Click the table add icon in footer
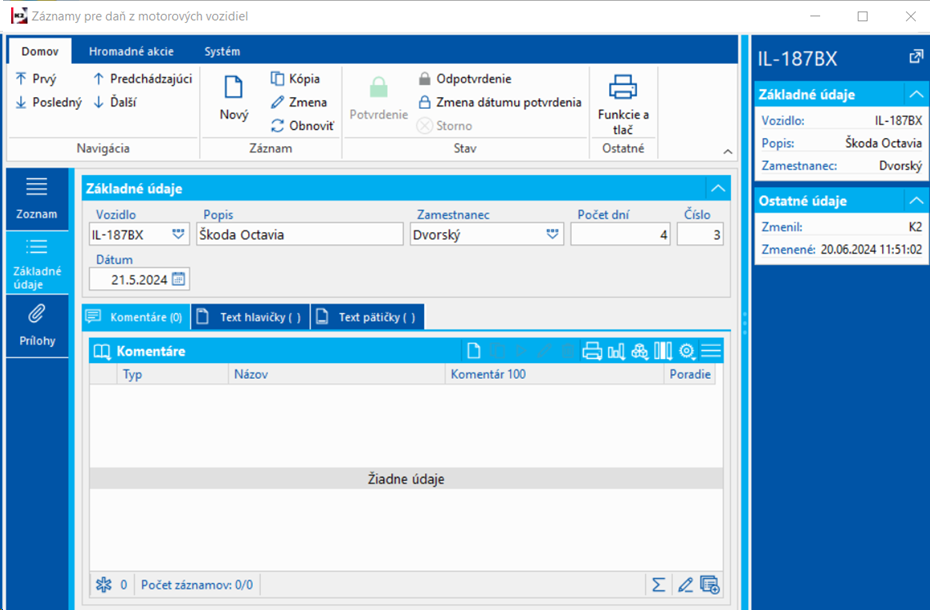Viewport: 930px width, 610px height. tap(710, 585)
